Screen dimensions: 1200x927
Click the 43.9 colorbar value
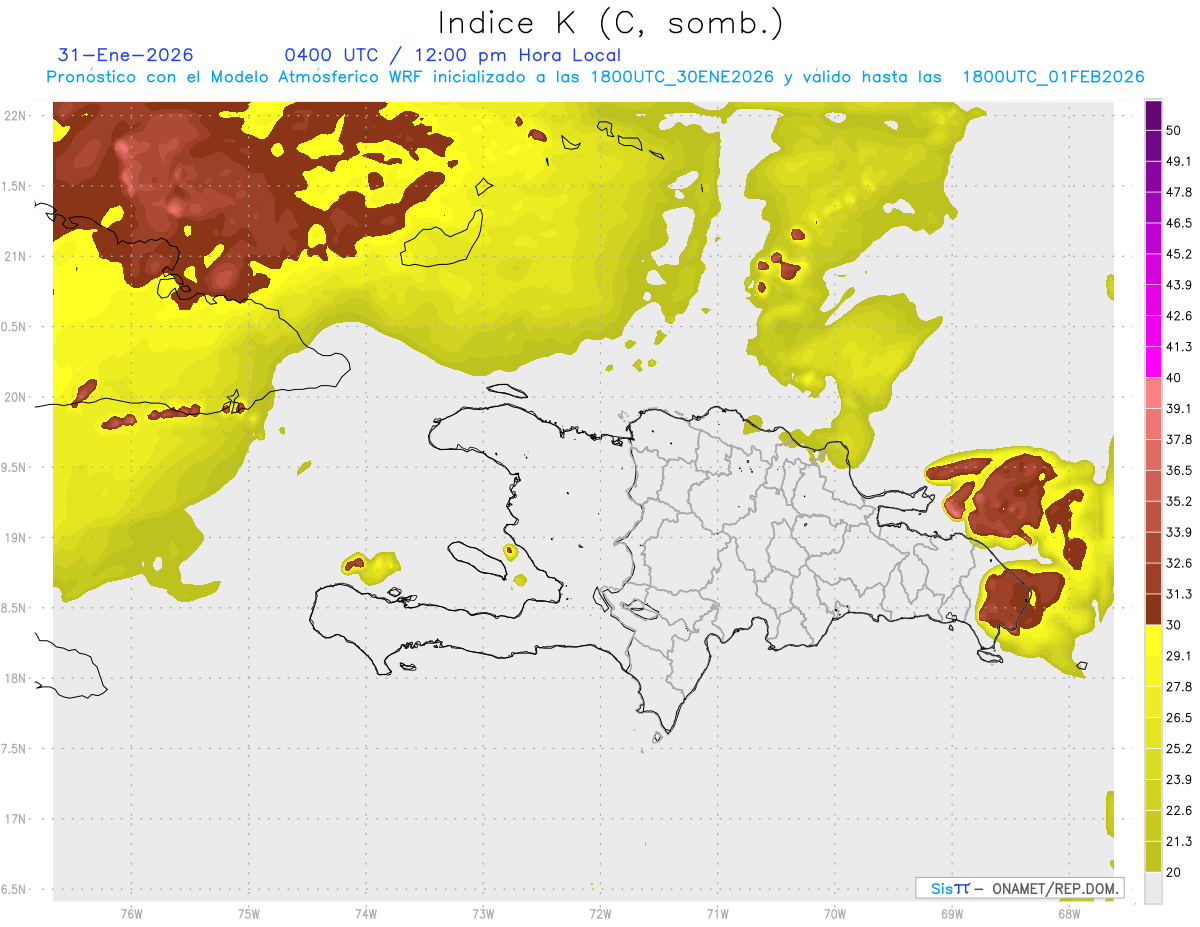coord(1179,285)
